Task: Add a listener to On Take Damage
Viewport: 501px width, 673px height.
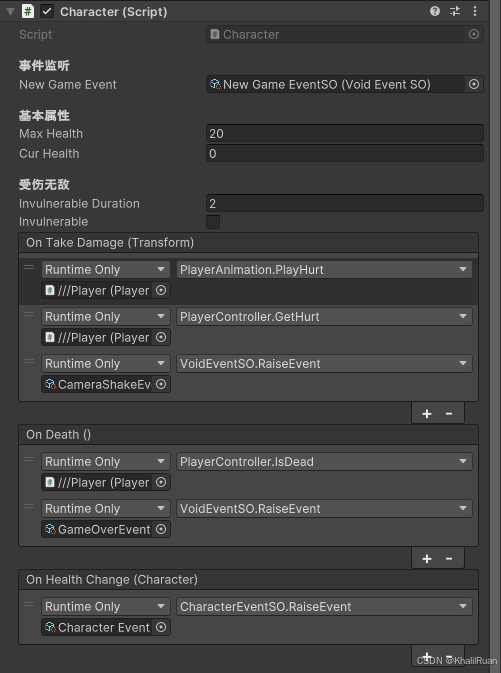Action: point(427,413)
